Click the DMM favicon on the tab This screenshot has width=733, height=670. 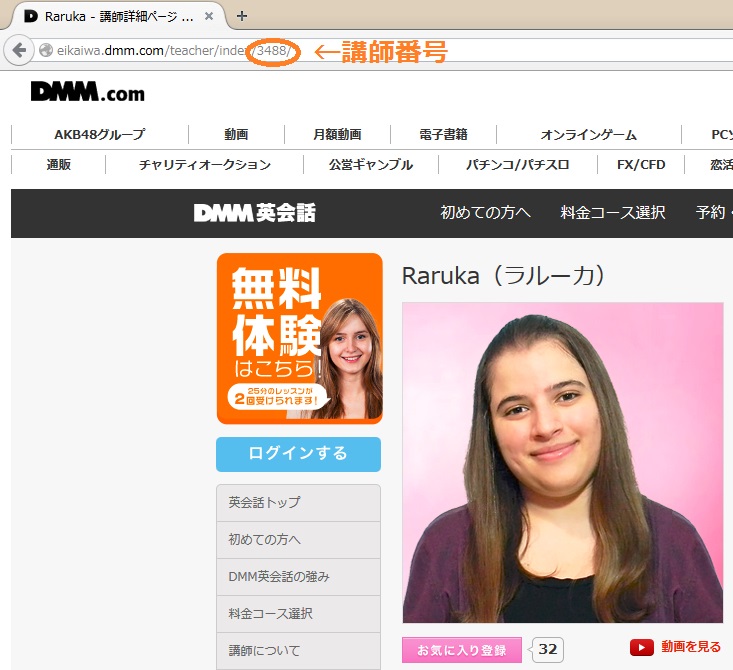pos(31,16)
